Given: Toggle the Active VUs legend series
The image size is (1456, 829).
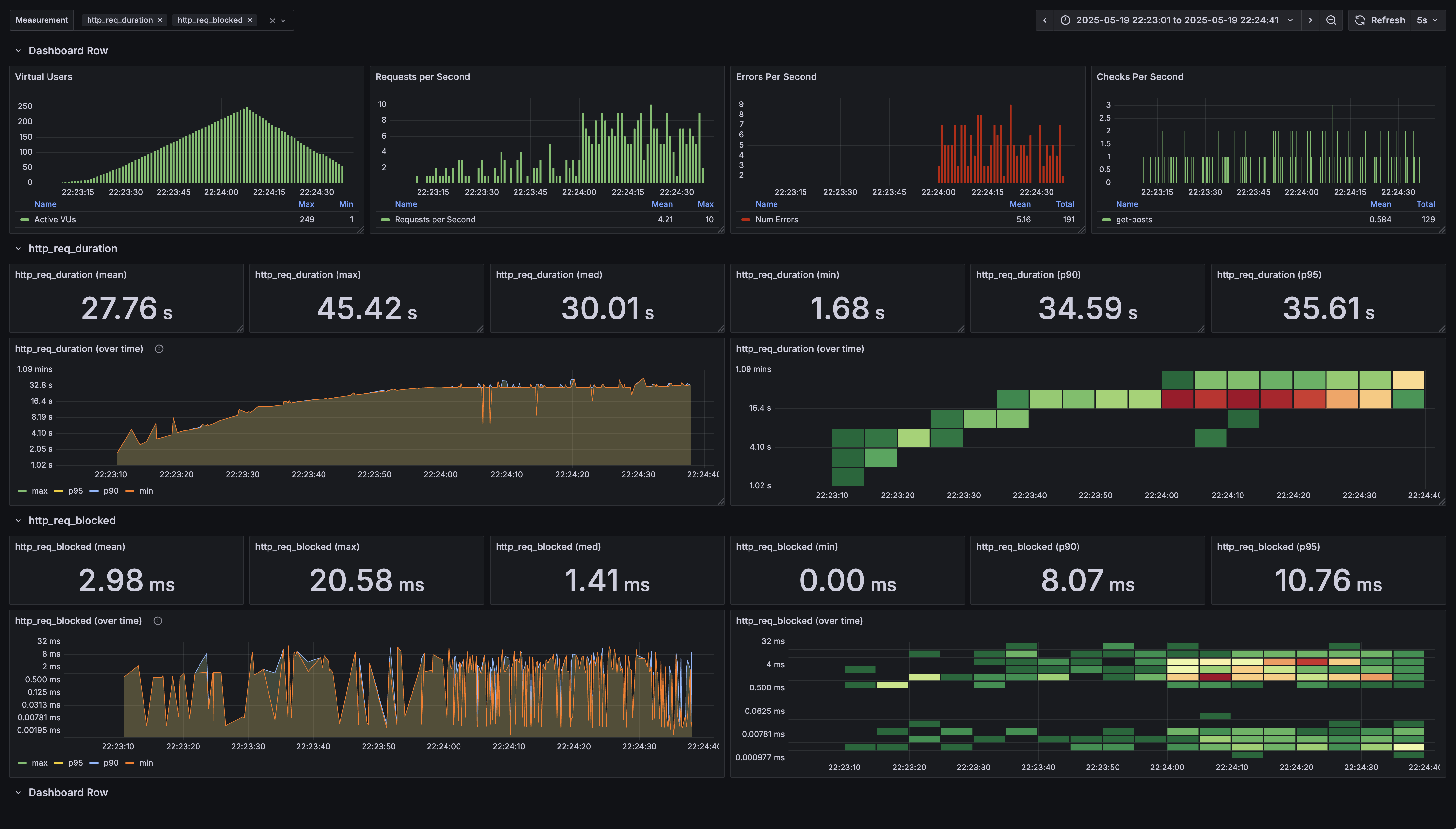Looking at the screenshot, I should click(x=55, y=219).
